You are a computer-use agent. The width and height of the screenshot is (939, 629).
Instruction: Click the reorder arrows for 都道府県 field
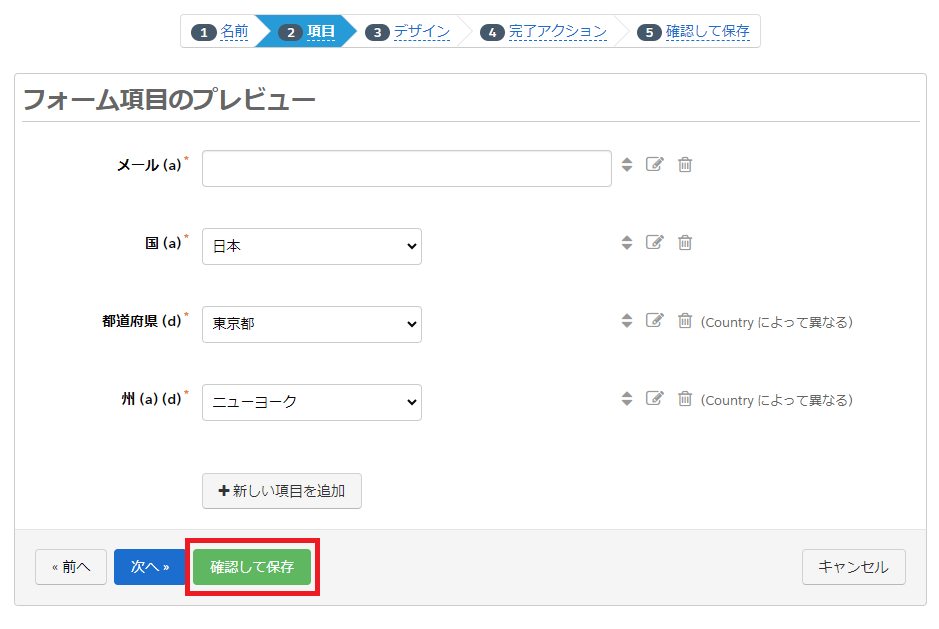click(x=626, y=320)
